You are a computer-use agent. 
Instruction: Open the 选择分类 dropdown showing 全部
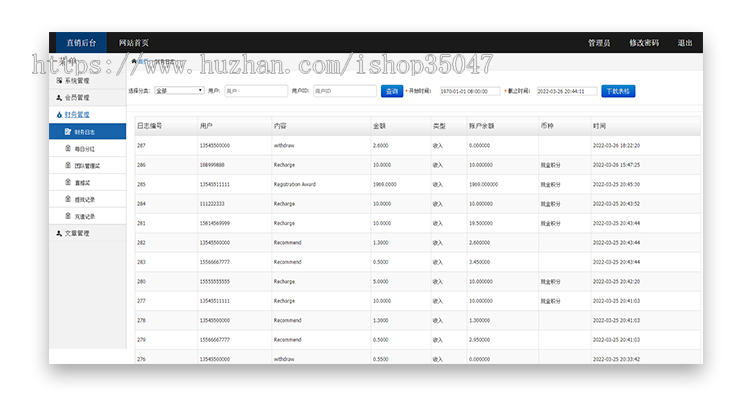coord(179,91)
